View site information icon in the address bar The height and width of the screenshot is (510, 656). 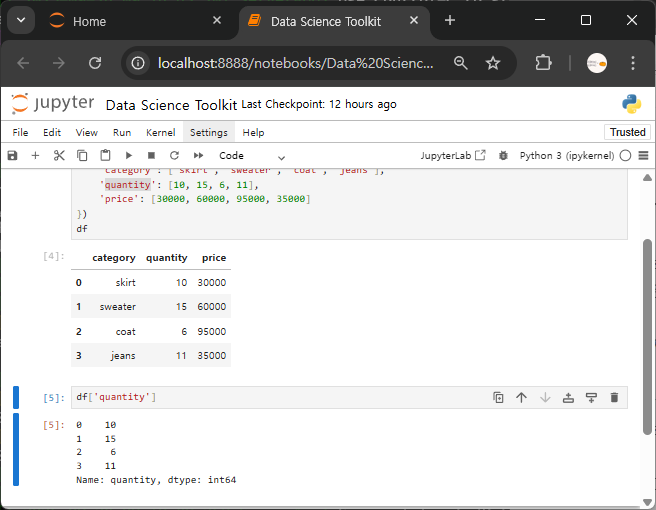click(x=138, y=63)
